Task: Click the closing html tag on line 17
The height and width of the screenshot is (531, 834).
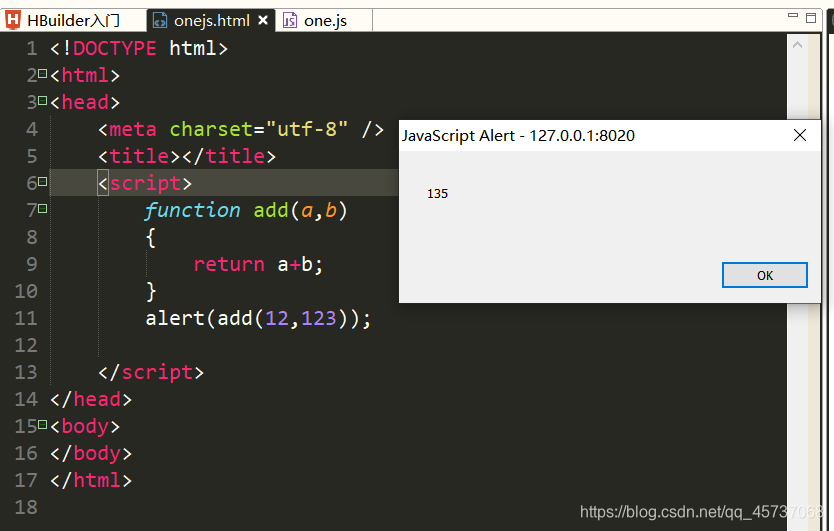Action: tap(91, 480)
